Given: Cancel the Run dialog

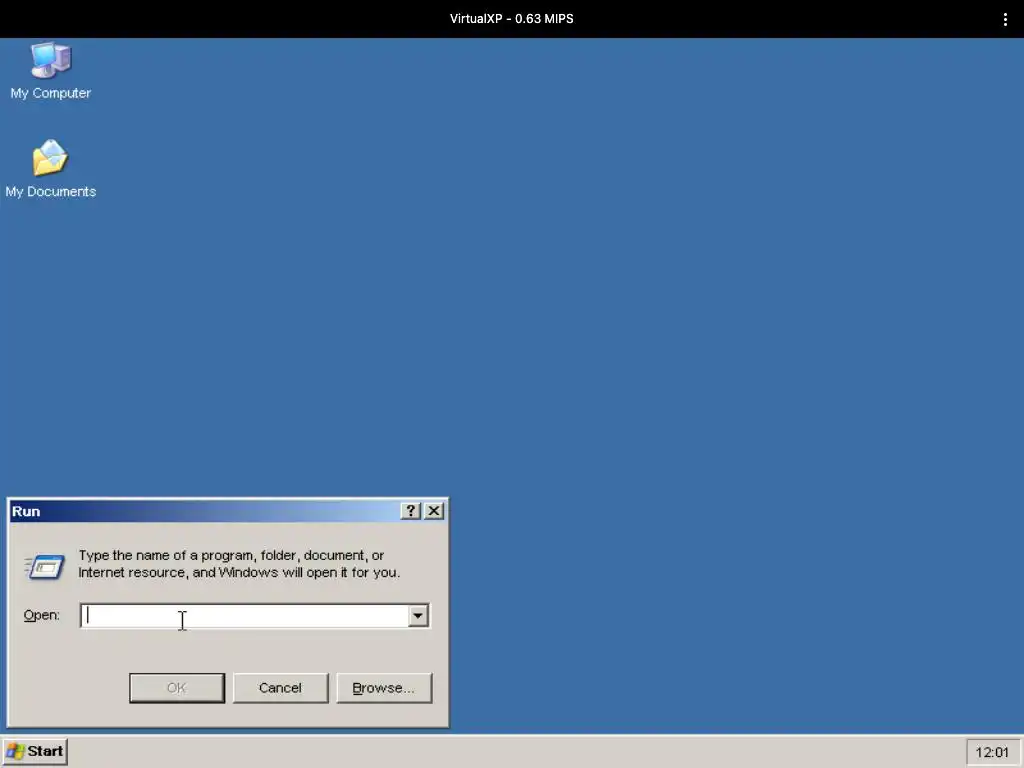Looking at the screenshot, I should [280, 688].
